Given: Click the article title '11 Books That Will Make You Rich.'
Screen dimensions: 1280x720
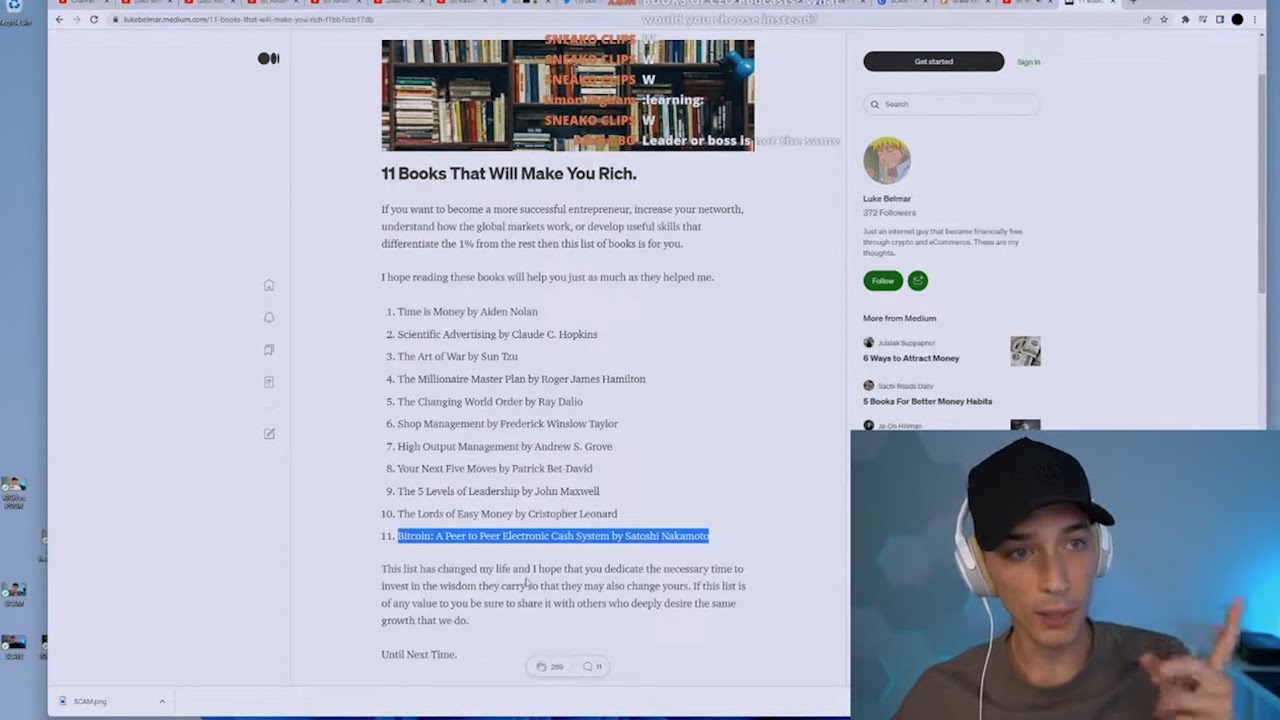Looking at the screenshot, I should pyautogui.click(x=509, y=173).
